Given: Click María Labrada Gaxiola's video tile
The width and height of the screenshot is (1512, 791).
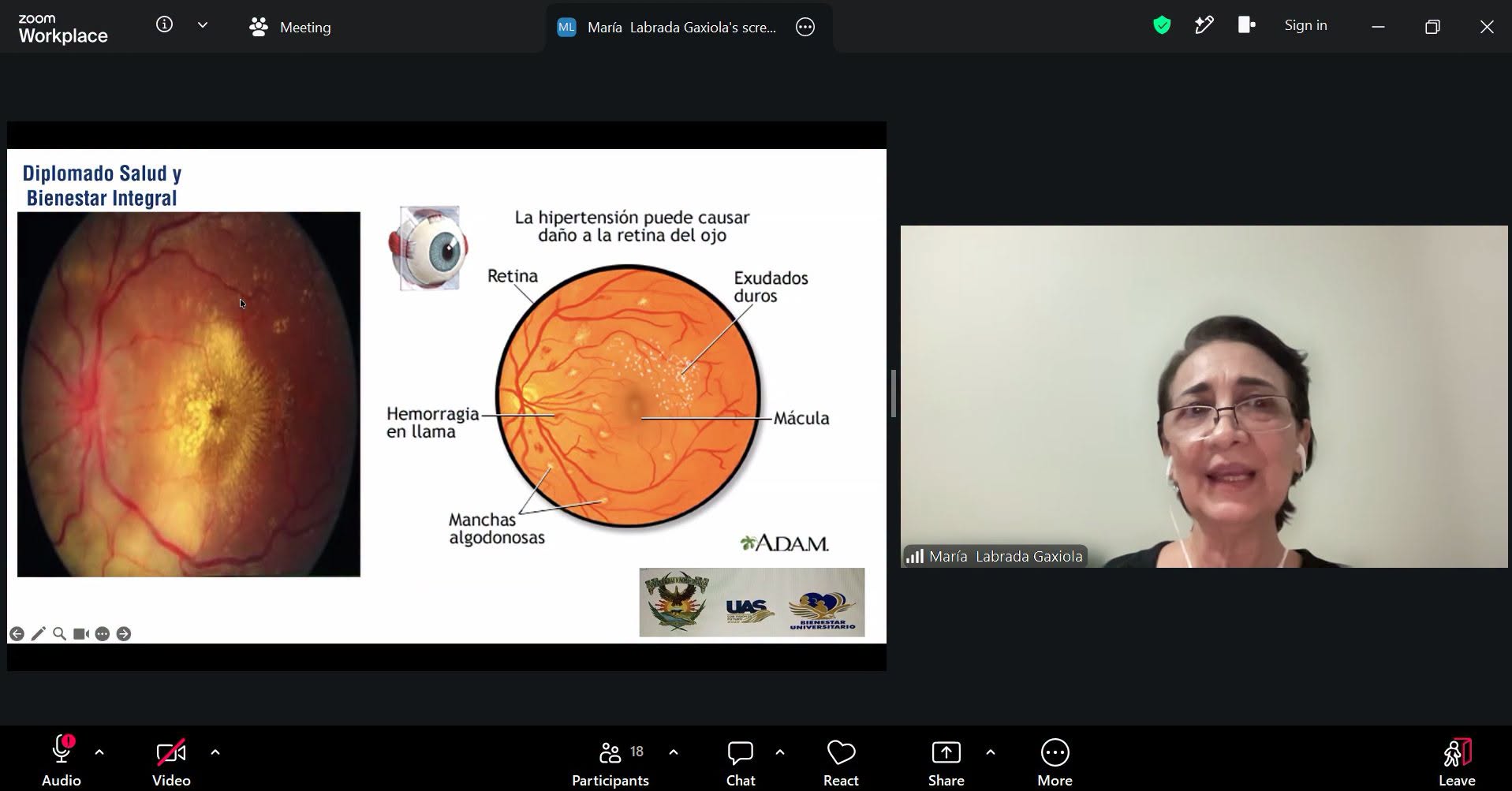Looking at the screenshot, I should 1204,397.
